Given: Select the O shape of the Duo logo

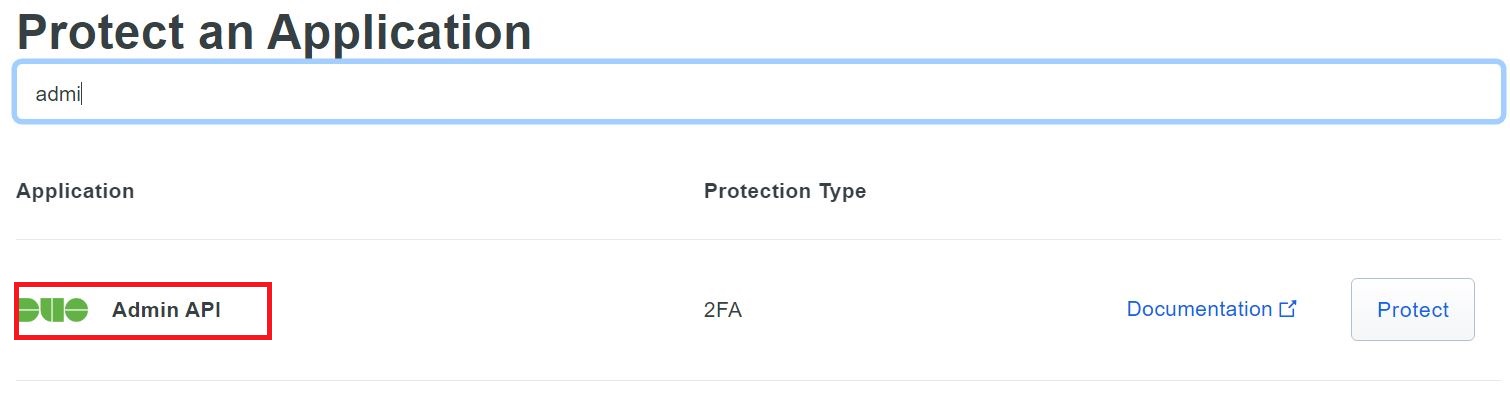Looking at the screenshot, I should click(x=77, y=310).
